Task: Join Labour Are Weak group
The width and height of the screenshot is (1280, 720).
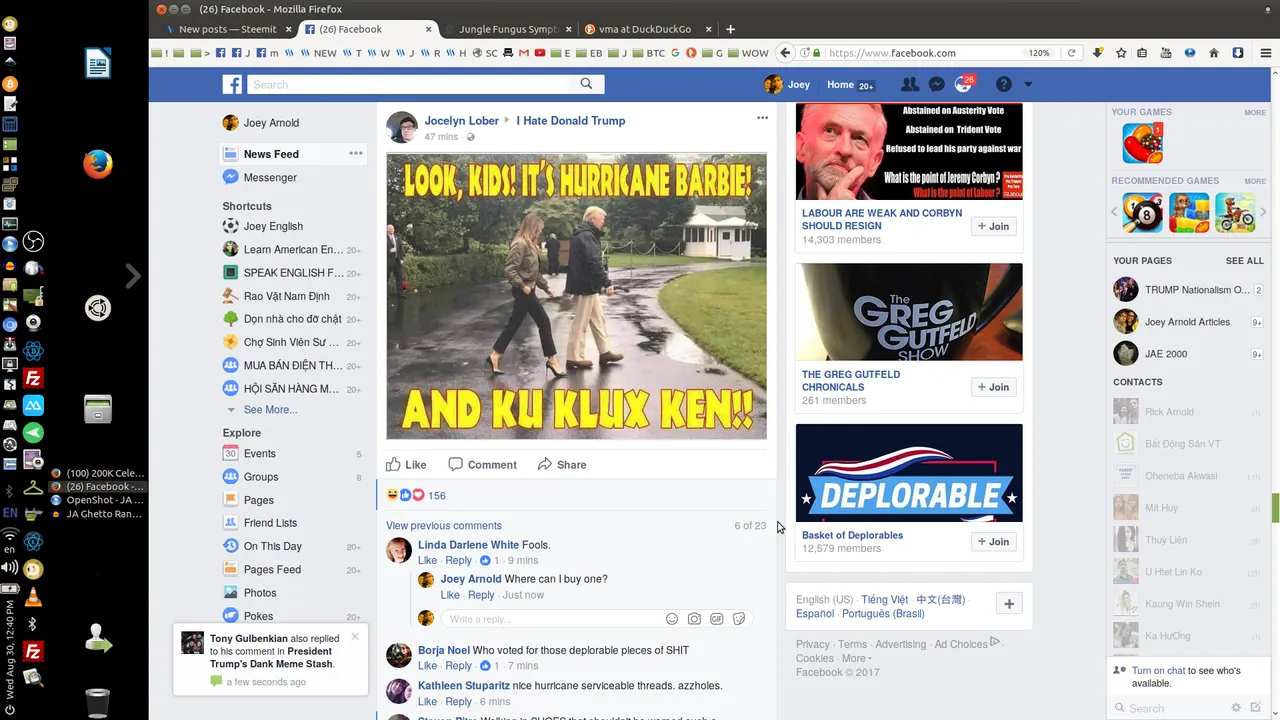Action: point(994,226)
